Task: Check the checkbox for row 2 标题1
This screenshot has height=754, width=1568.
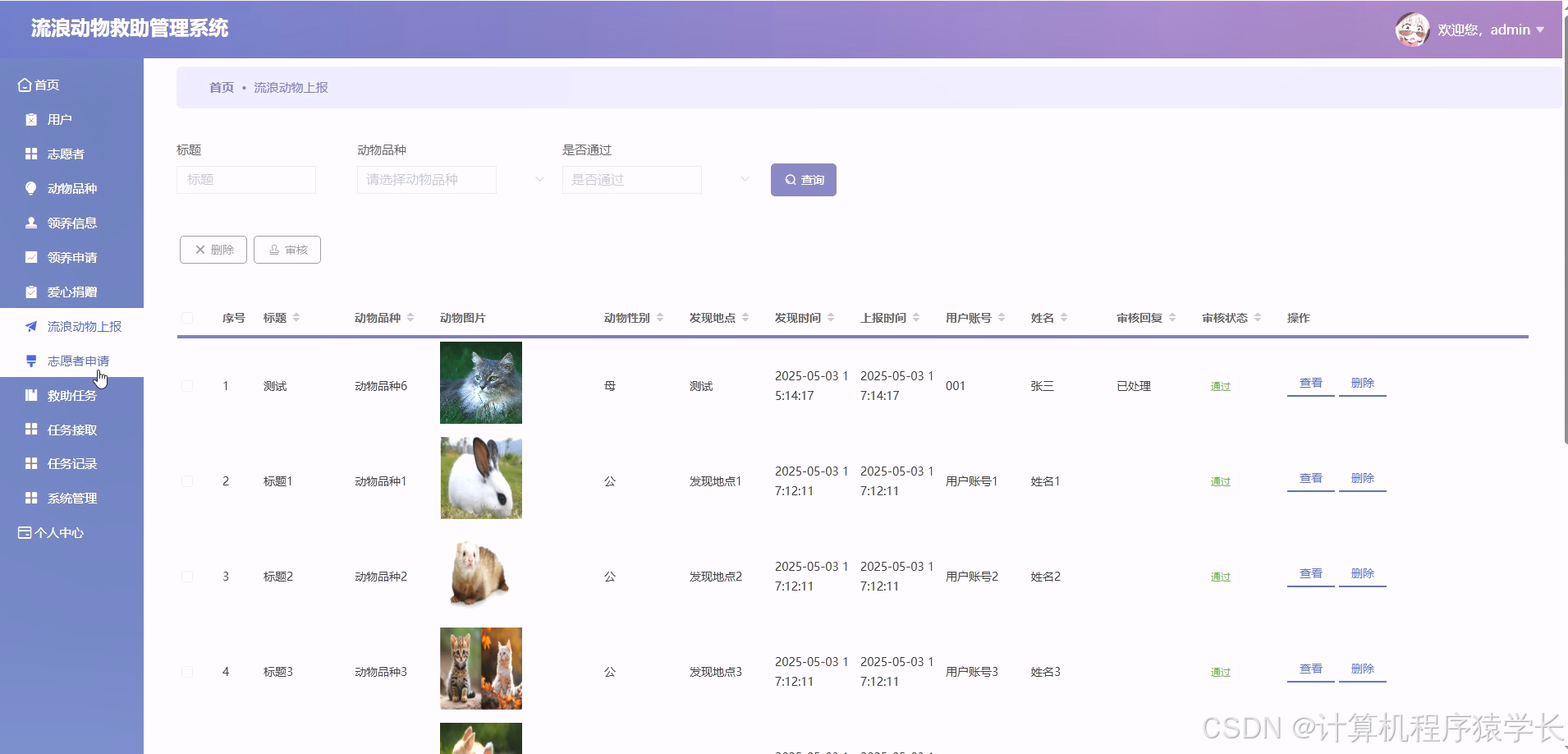Action: tap(187, 480)
